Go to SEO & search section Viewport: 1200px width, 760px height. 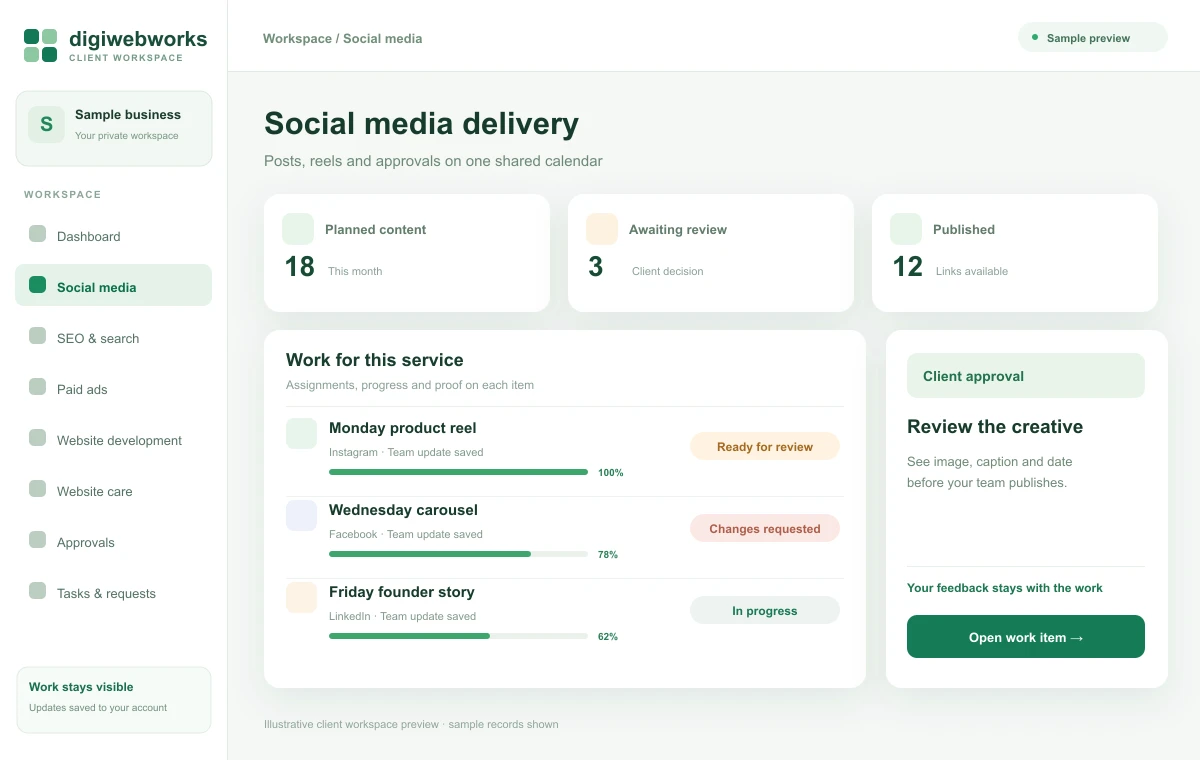[x=113, y=337]
